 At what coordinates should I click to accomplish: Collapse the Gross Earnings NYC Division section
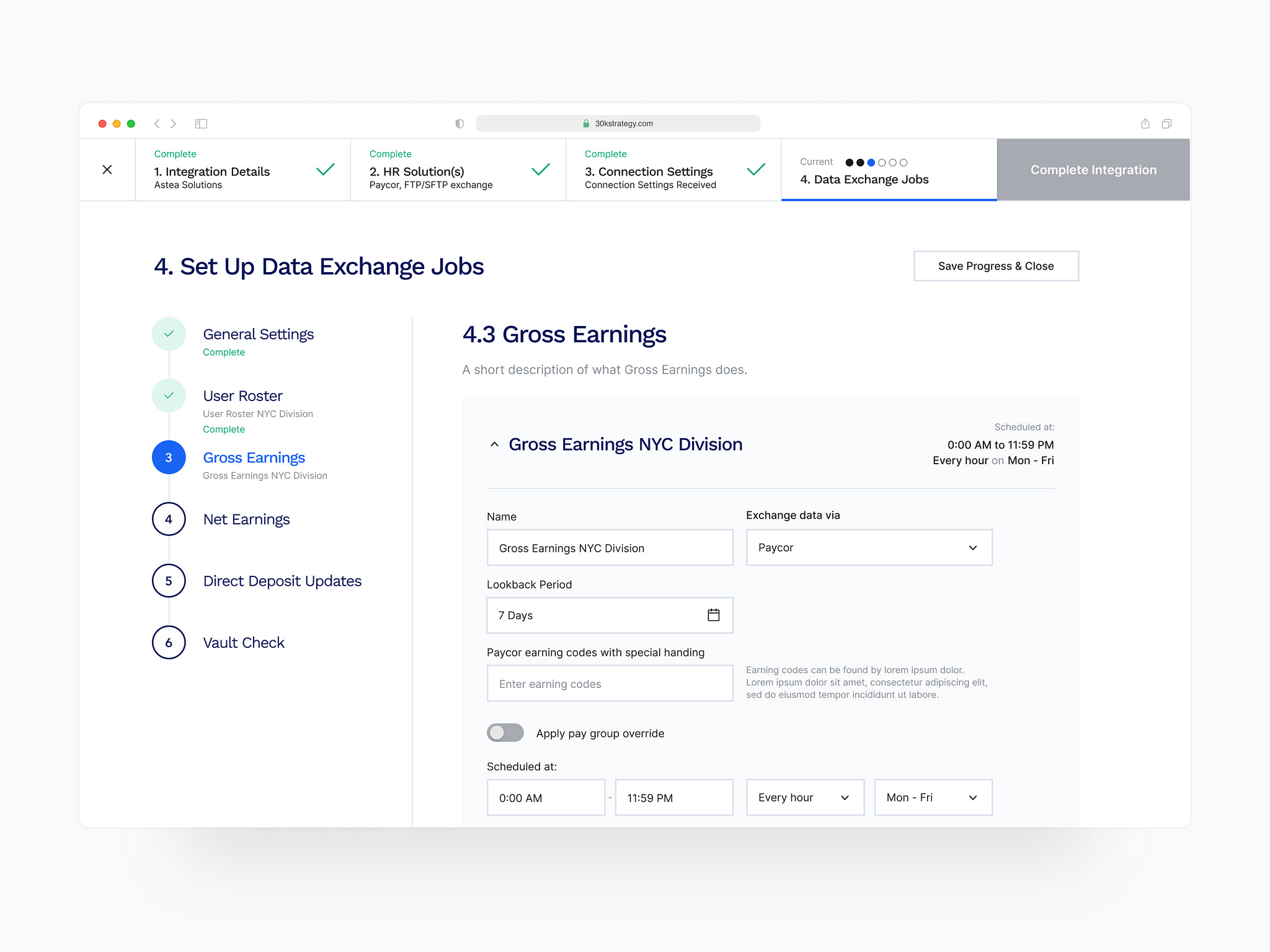494,444
